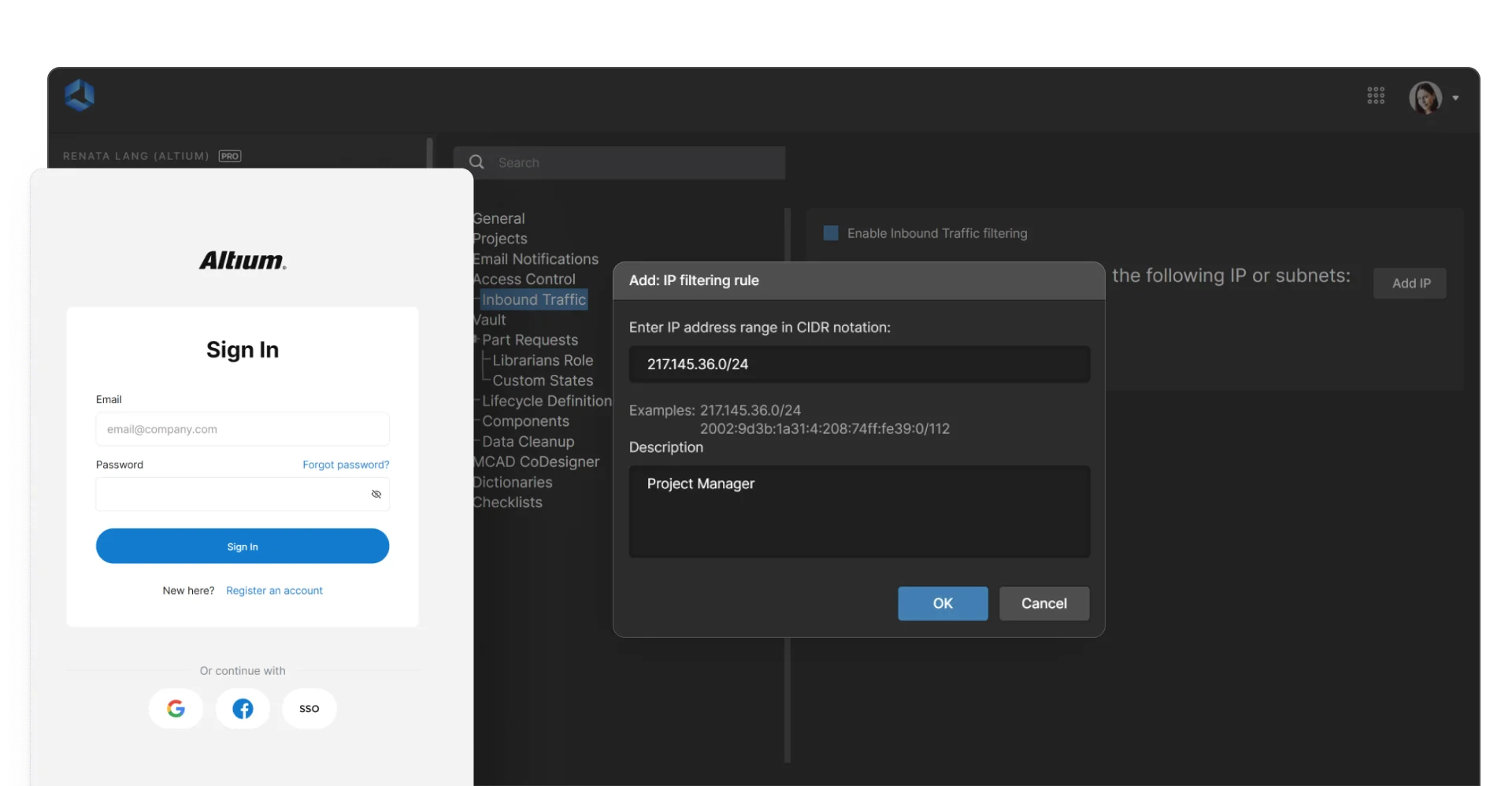
Task: Cancel the IP filtering rule dialog
Action: coord(1044,603)
